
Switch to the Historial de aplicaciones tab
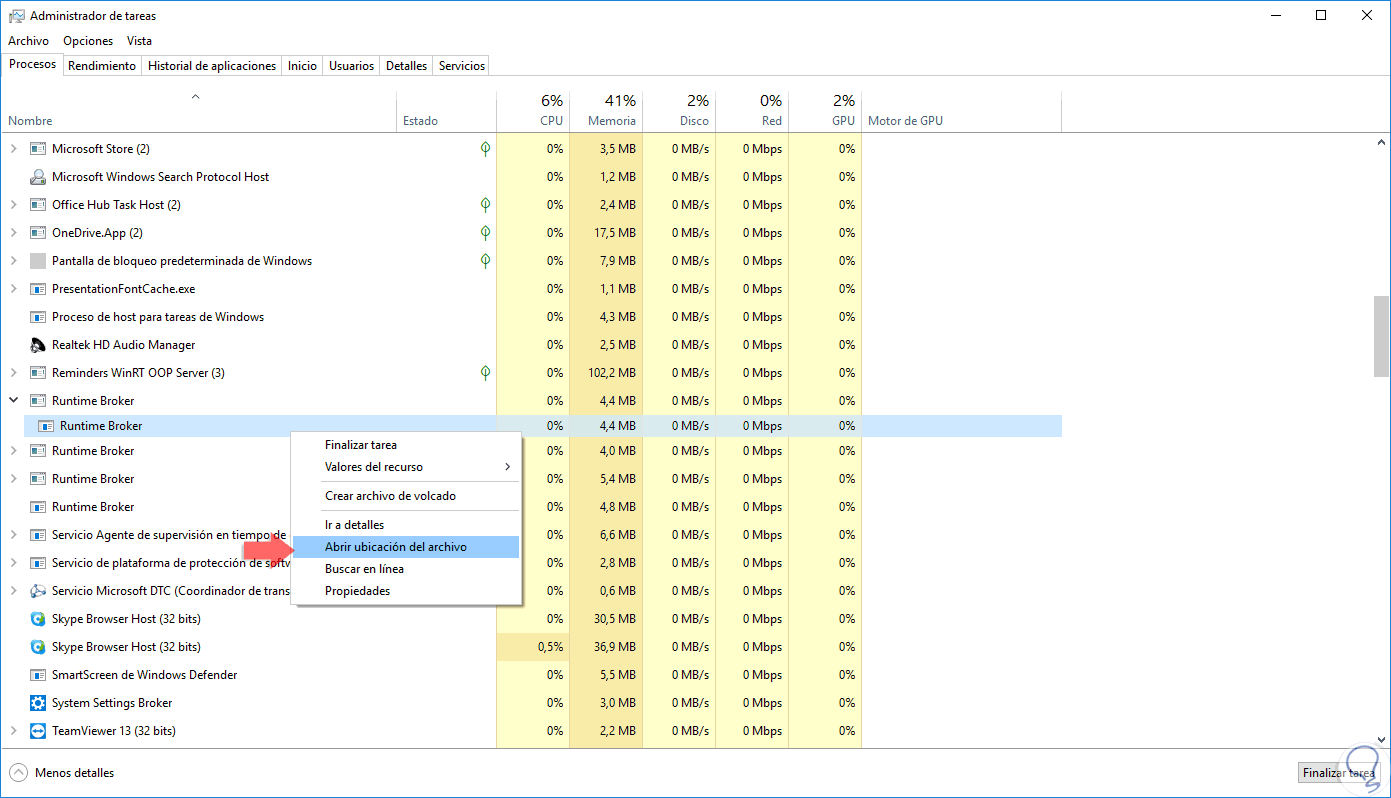click(212, 66)
